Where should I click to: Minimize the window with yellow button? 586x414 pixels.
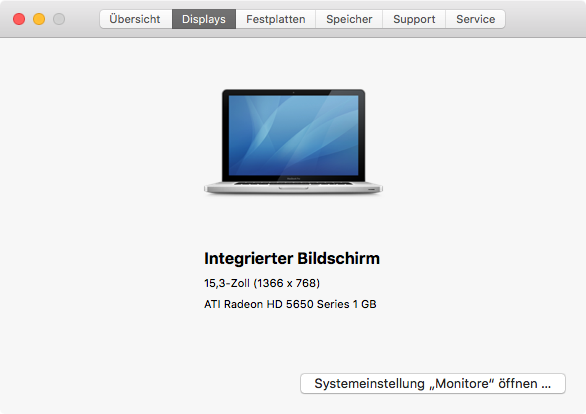(39, 19)
